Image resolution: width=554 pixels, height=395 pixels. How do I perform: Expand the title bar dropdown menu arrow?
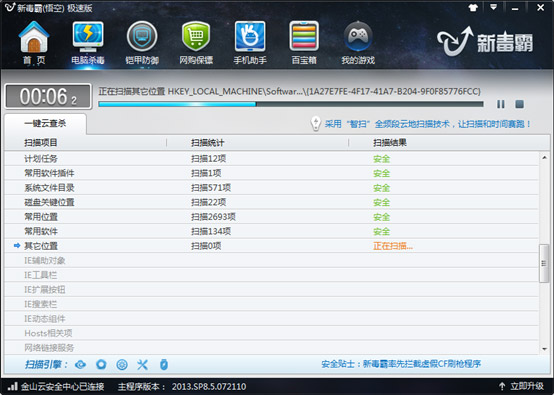coord(494,7)
